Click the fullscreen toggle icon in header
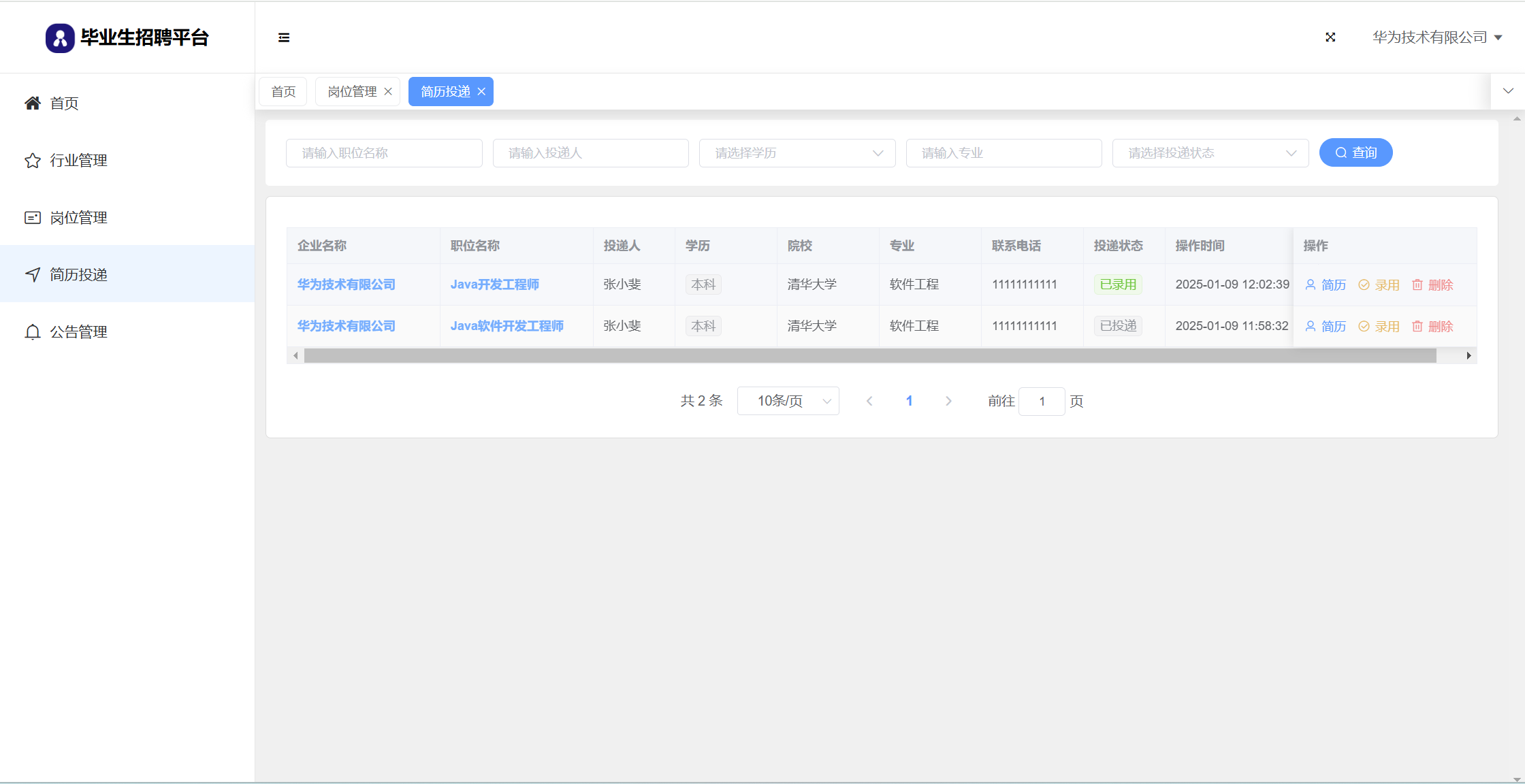Viewport: 1525px width, 784px height. [x=1330, y=37]
